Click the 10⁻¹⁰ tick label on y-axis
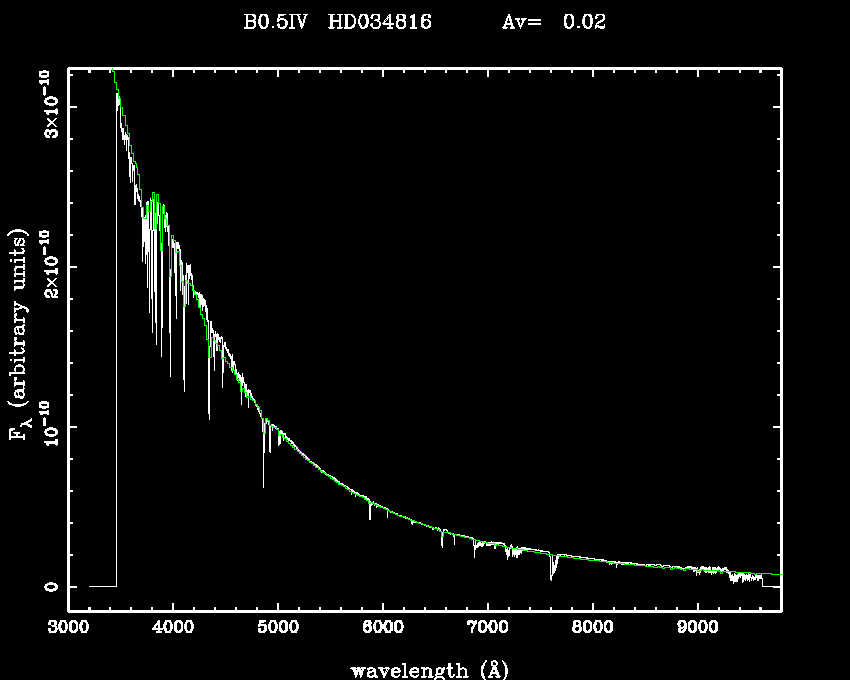850x680 pixels. pyautogui.click(x=47, y=427)
